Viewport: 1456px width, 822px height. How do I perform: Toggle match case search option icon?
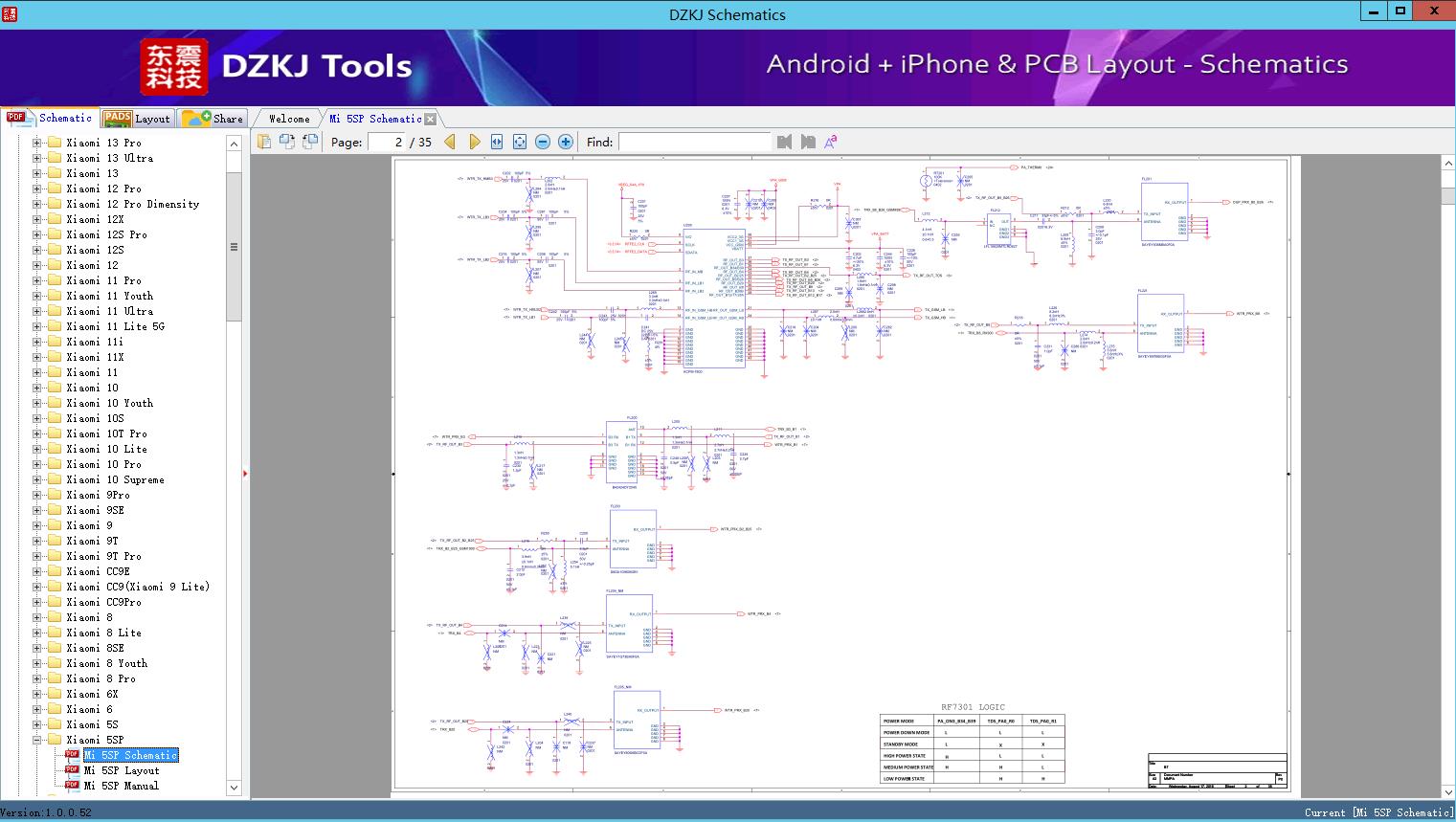(831, 142)
